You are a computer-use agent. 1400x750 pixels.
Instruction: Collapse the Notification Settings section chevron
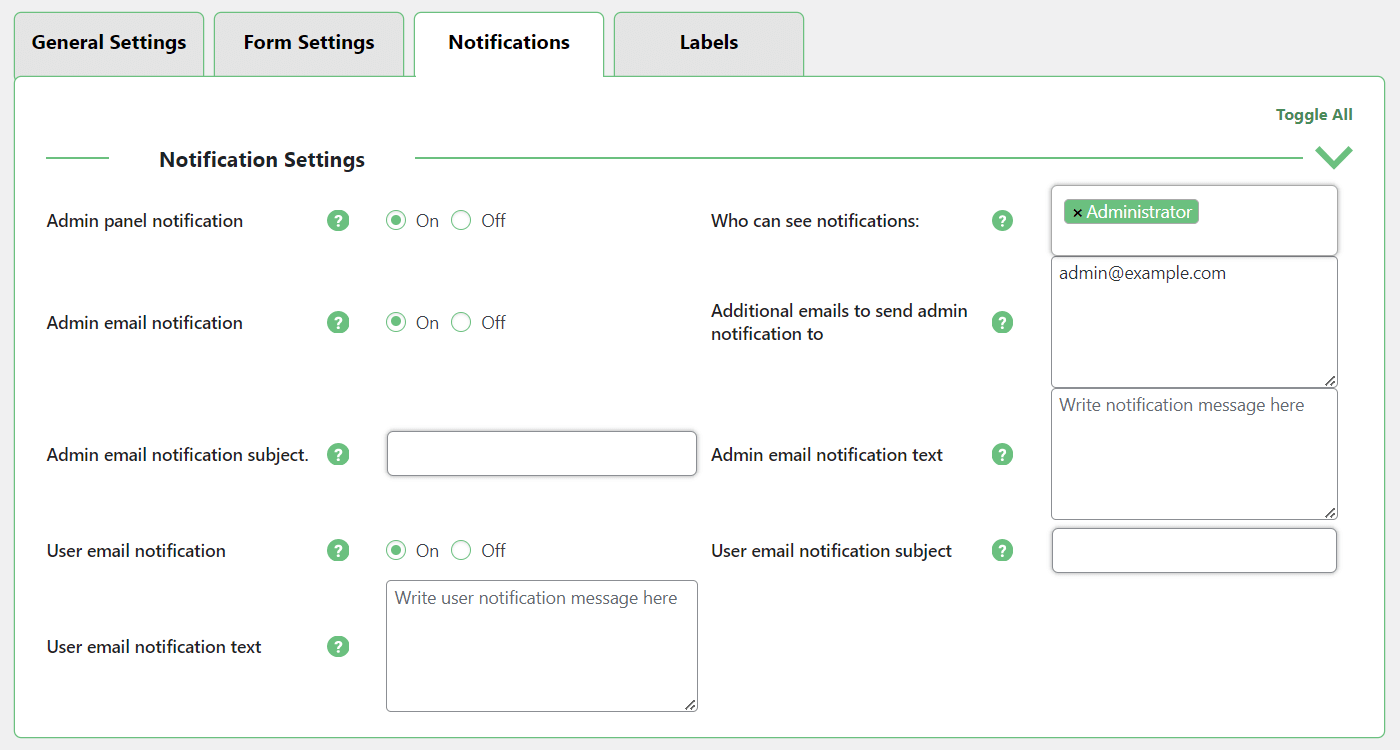pyautogui.click(x=1333, y=157)
